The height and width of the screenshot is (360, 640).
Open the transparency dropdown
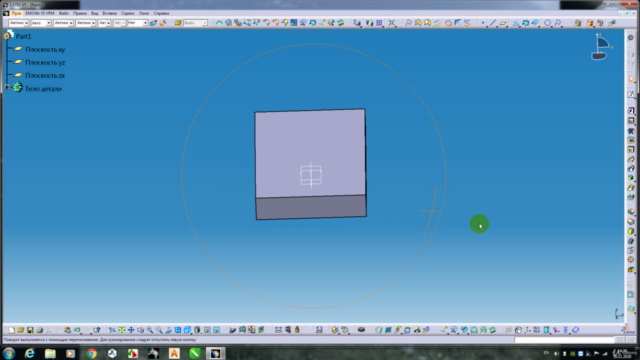(41, 23)
